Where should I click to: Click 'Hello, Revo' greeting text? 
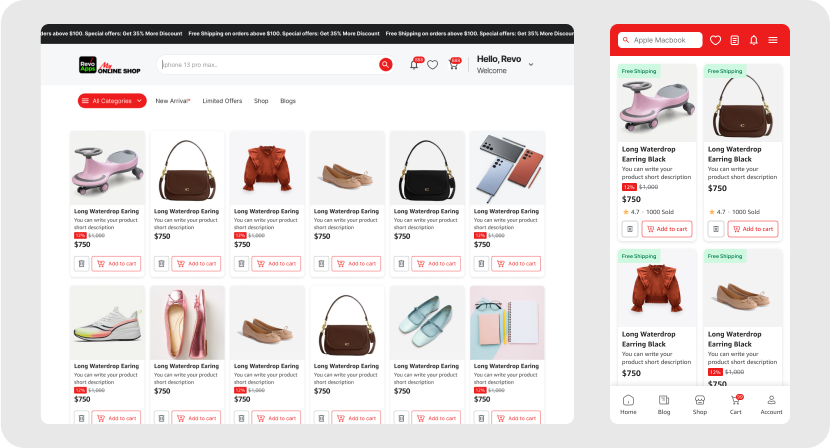tap(499, 59)
